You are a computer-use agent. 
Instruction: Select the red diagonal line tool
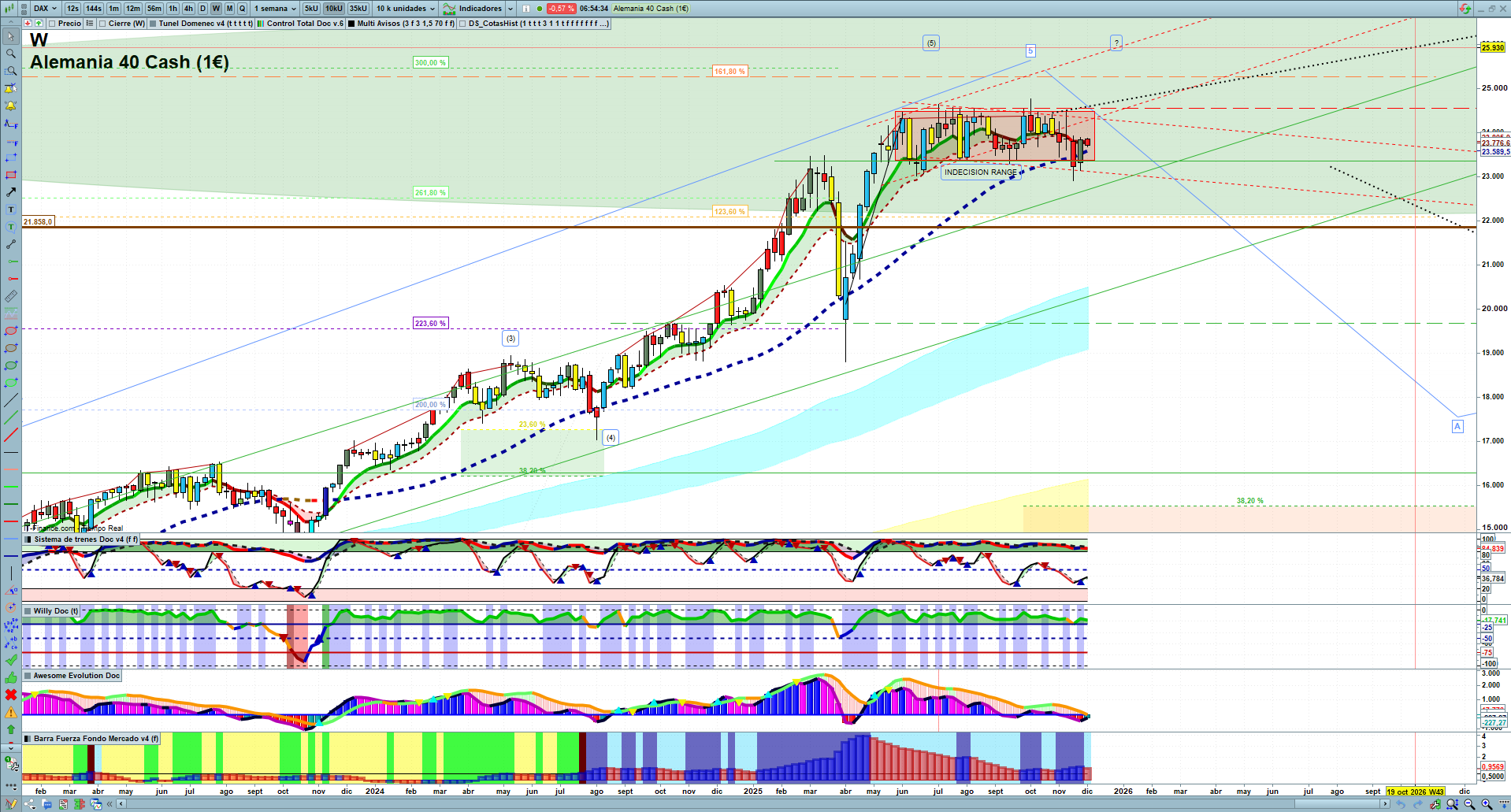click(11, 436)
